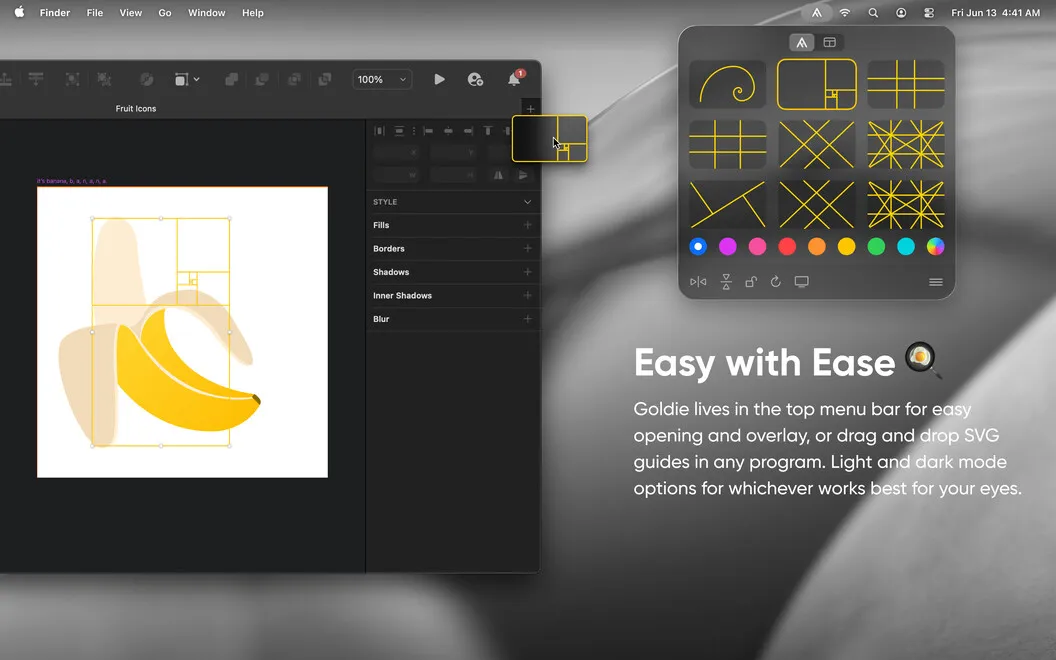
Task: Open Wi-Fi status in menu bar
Action: 845,13
